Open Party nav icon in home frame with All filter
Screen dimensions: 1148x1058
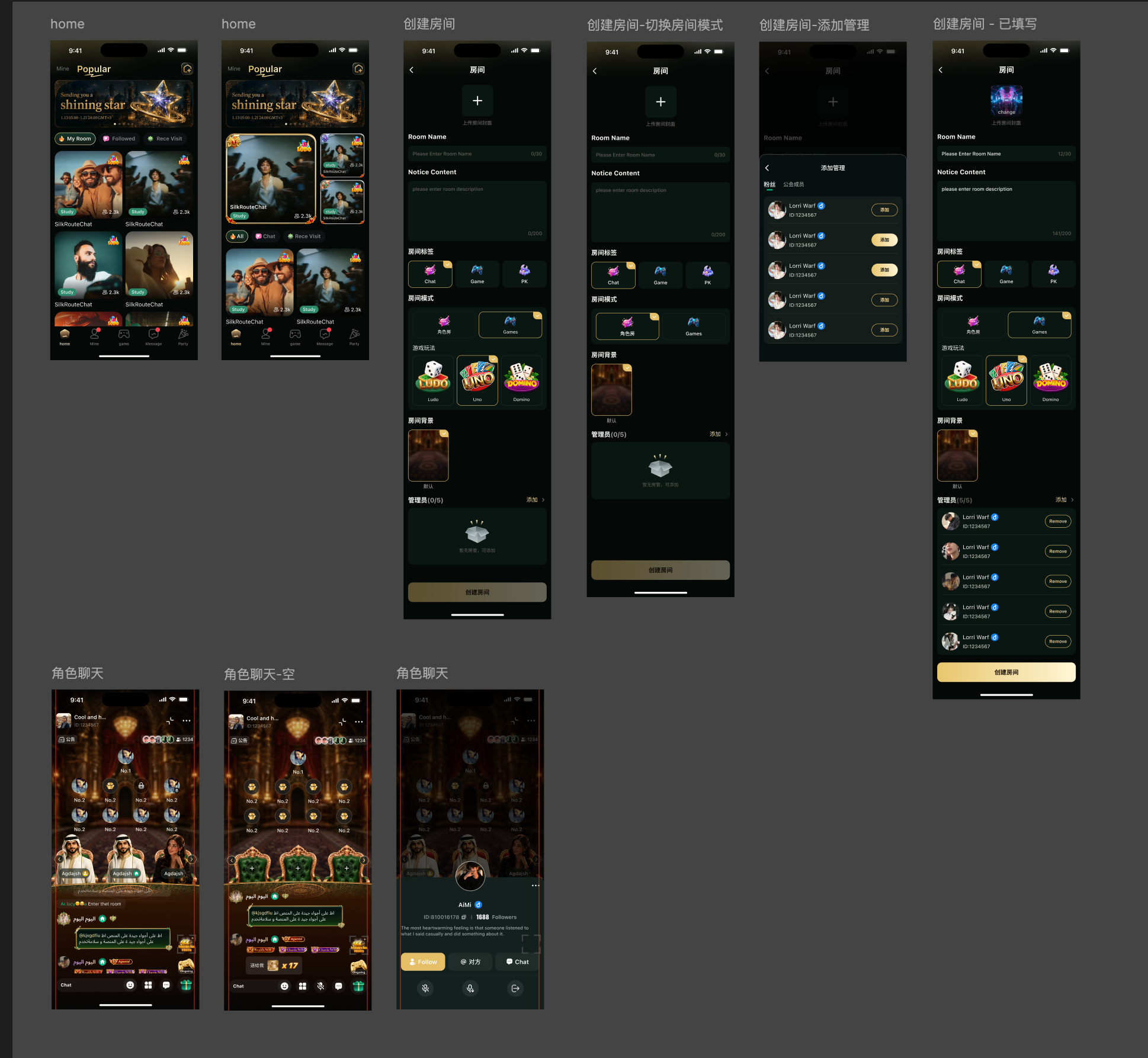(x=354, y=337)
